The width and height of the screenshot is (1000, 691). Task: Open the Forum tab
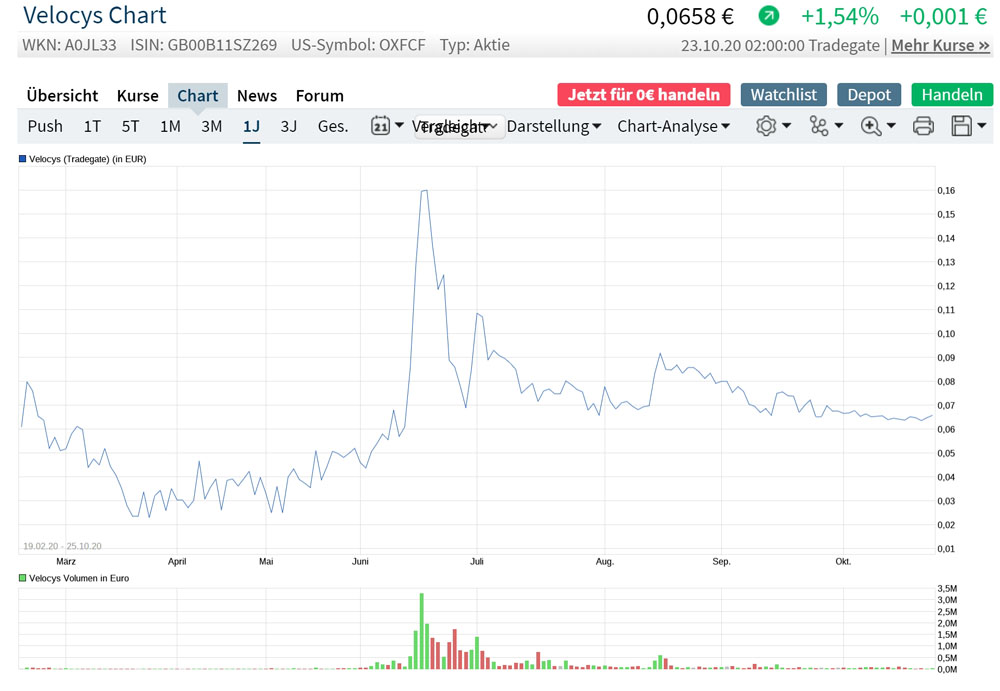point(320,96)
